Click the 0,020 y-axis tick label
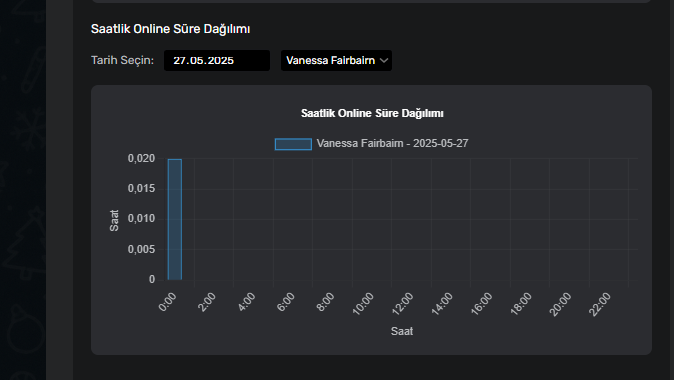This screenshot has height=380, width=674. pyautogui.click(x=141, y=159)
